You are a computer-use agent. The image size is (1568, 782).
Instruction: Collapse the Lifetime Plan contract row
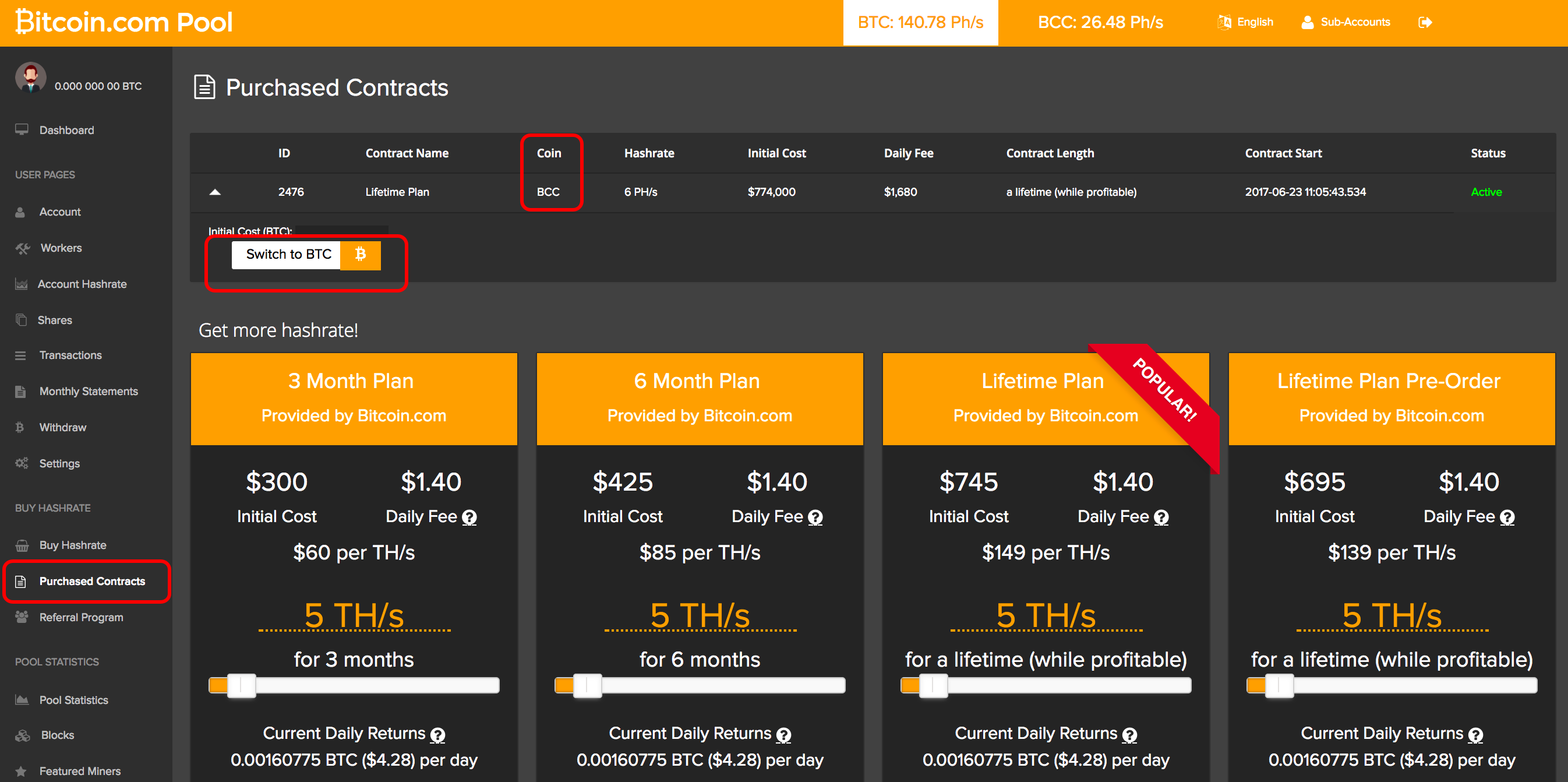click(x=216, y=192)
